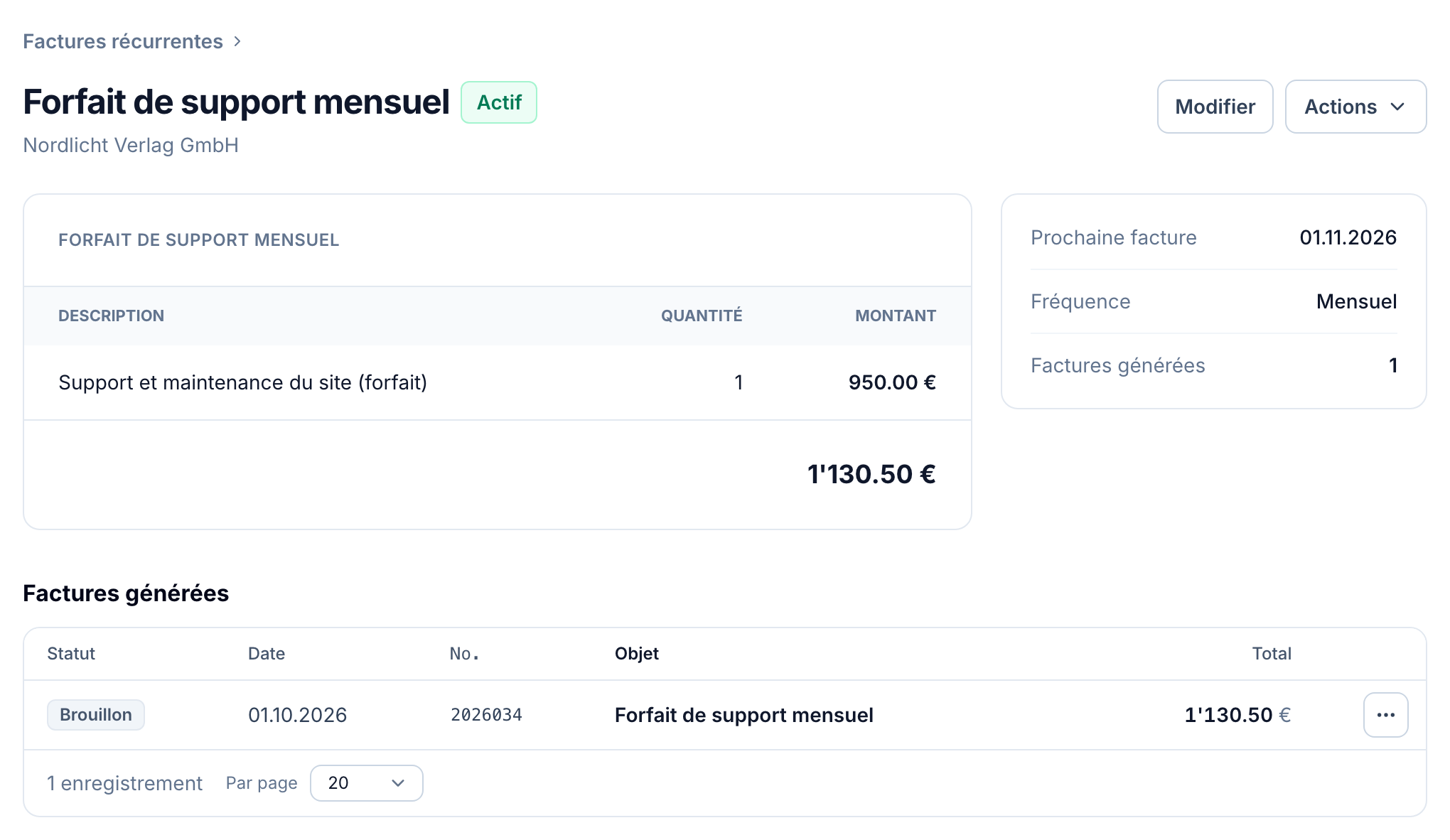
Task: Open invoice Forfait de support mensuel row
Action: click(x=725, y=715)
